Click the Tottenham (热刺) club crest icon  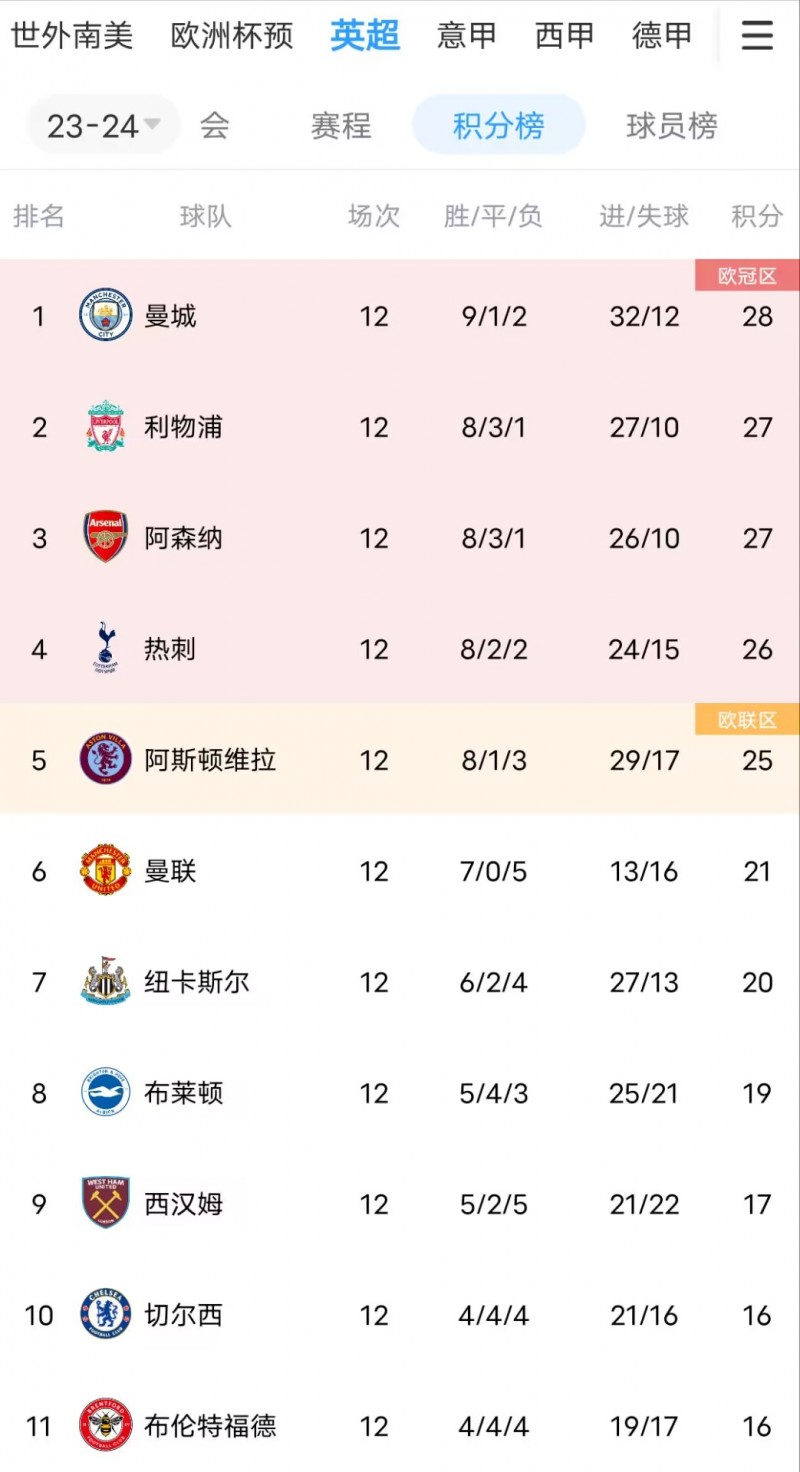[104, 649]
